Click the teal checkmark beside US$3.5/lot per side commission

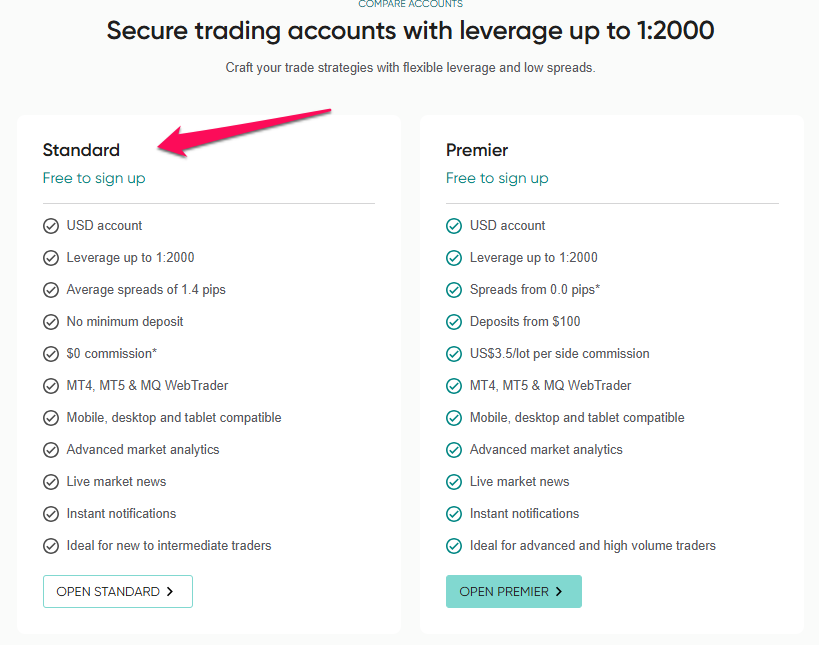point(454,354)
